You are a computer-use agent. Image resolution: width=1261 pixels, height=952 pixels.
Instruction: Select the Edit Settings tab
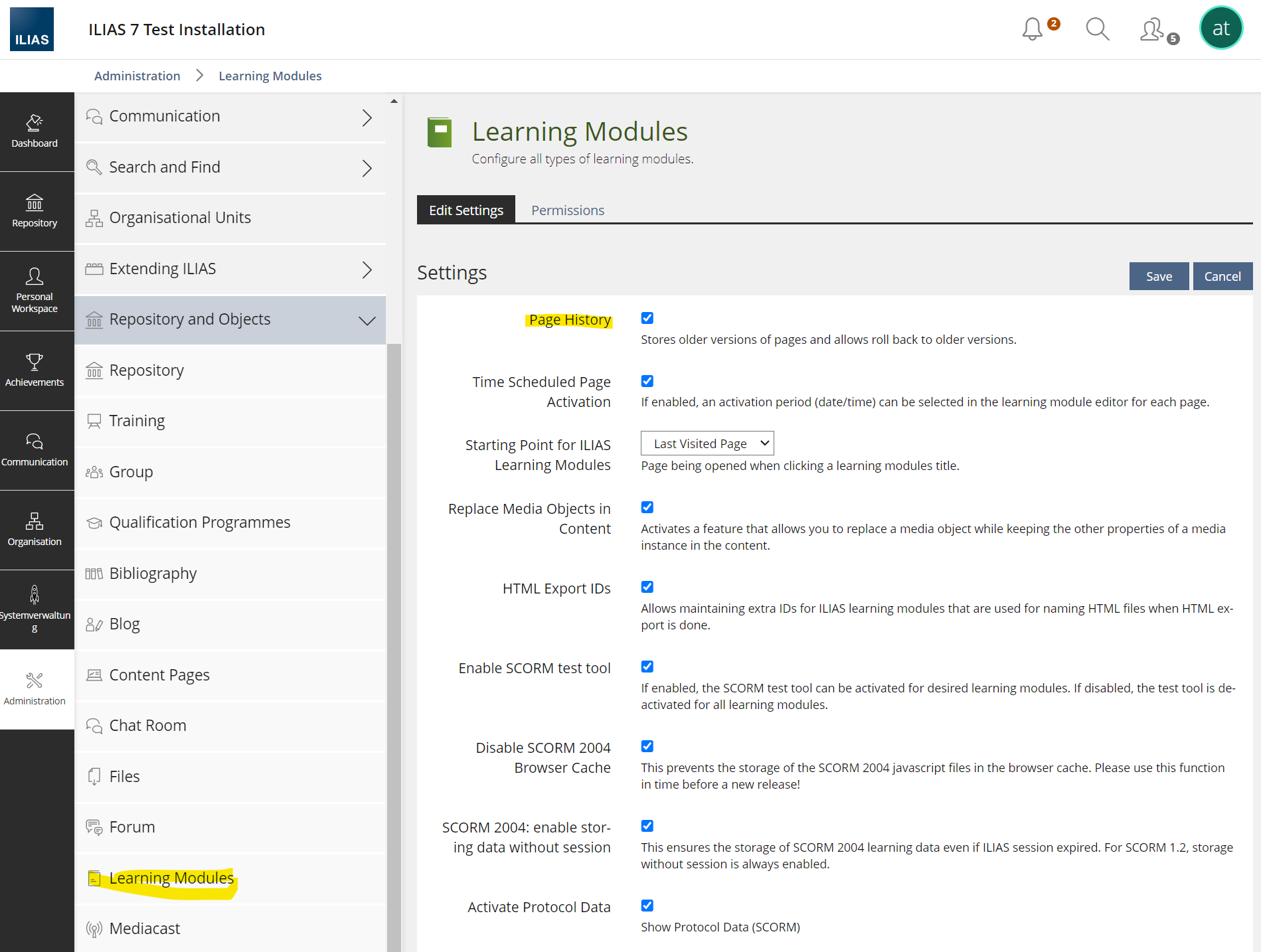465,210
